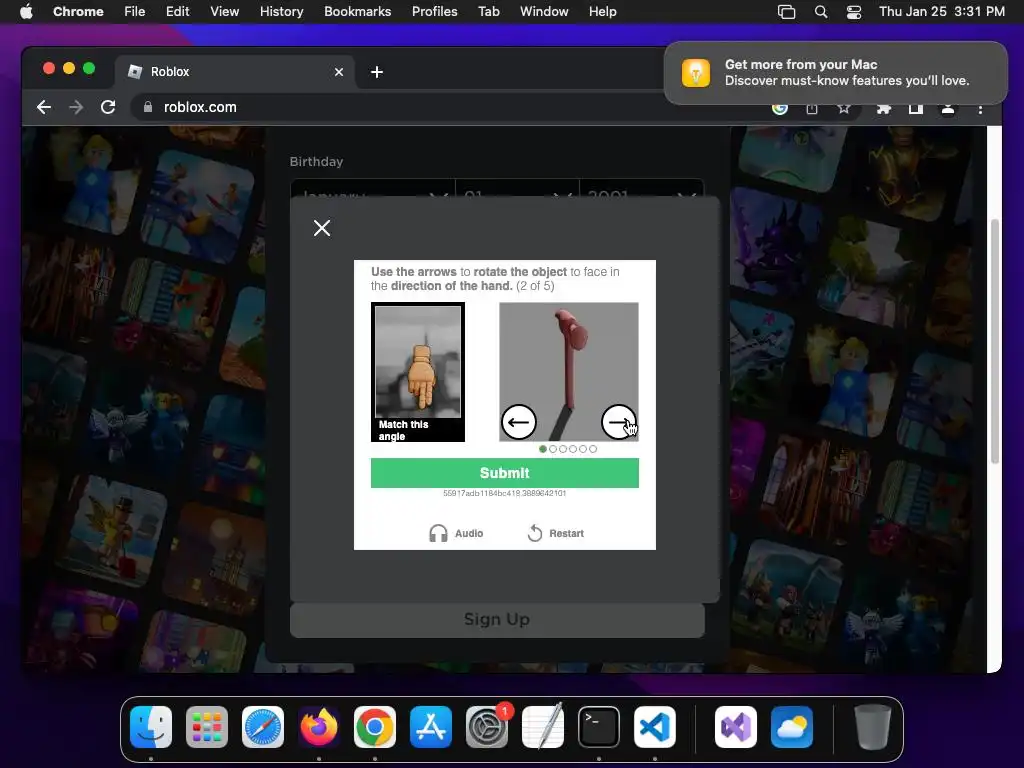Viewport: 1024px width, 768px height.
Task: Switch to the Audio challenge
Action: coord(456,534)
